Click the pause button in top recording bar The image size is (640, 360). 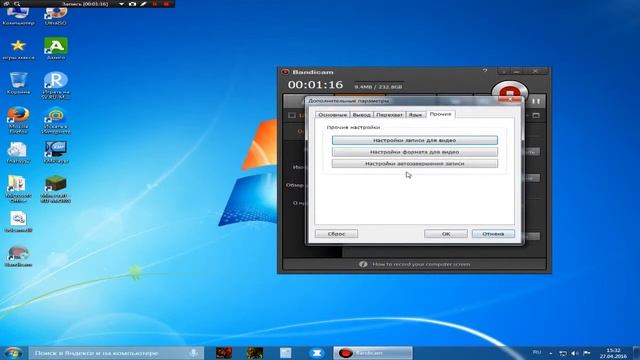(x=155, y=4)
